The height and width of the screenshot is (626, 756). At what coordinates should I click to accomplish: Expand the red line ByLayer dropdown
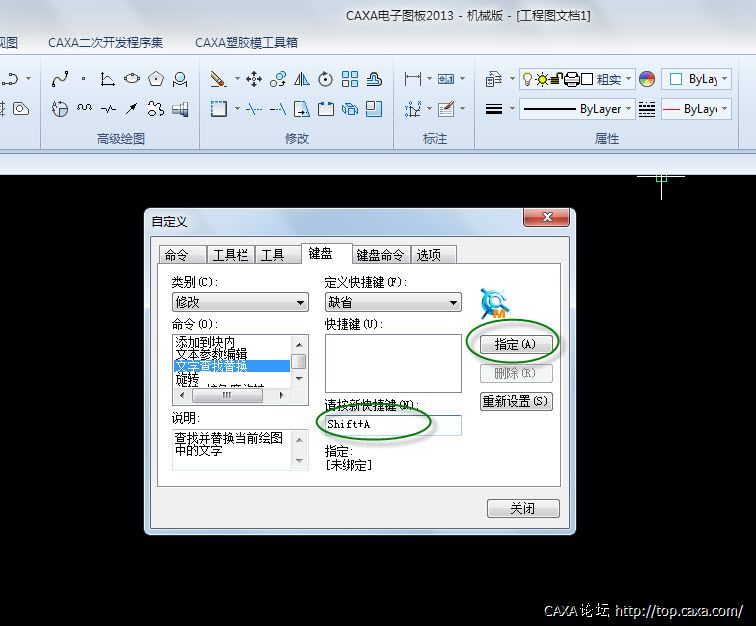[724, 109]
